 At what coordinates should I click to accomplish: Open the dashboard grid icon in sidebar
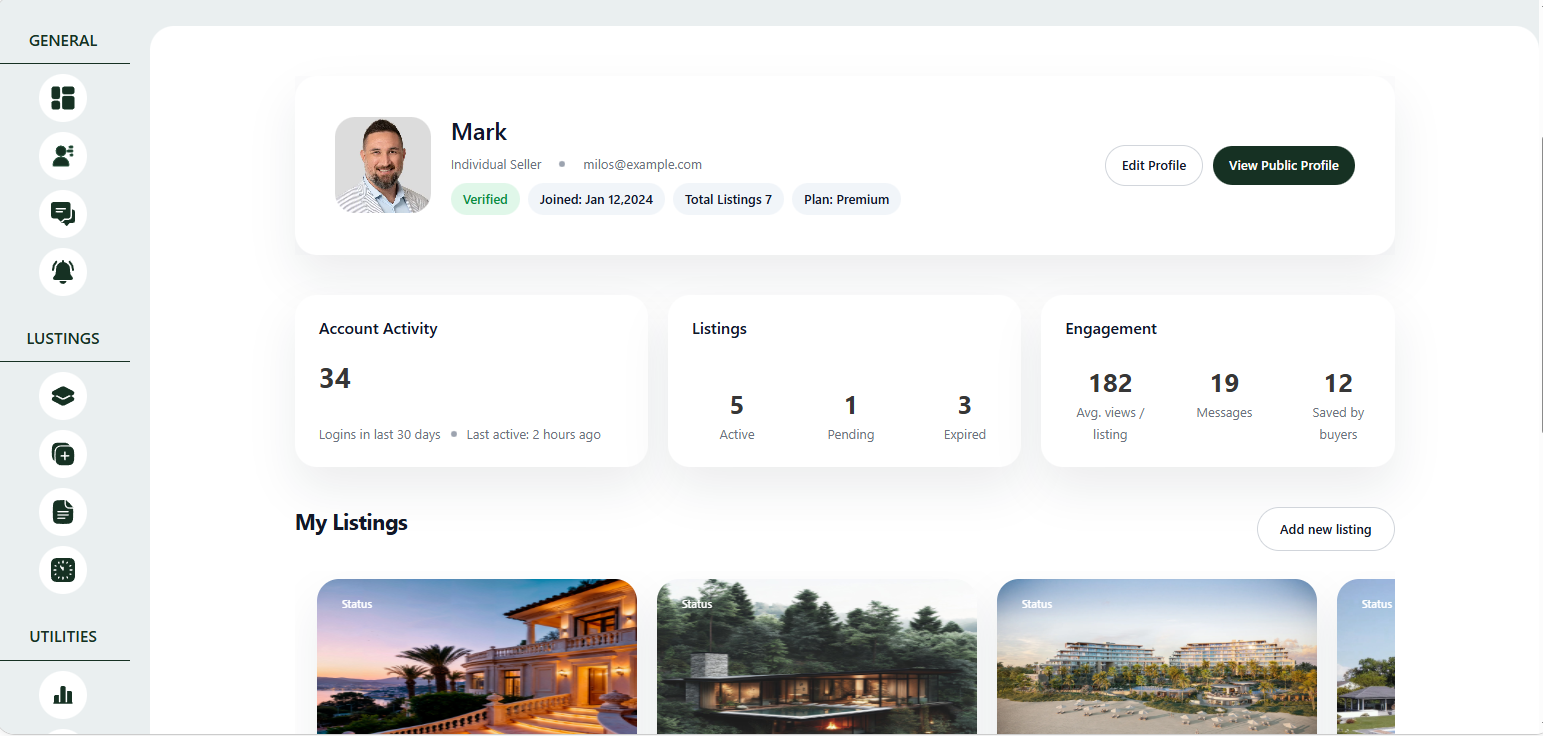63,98
